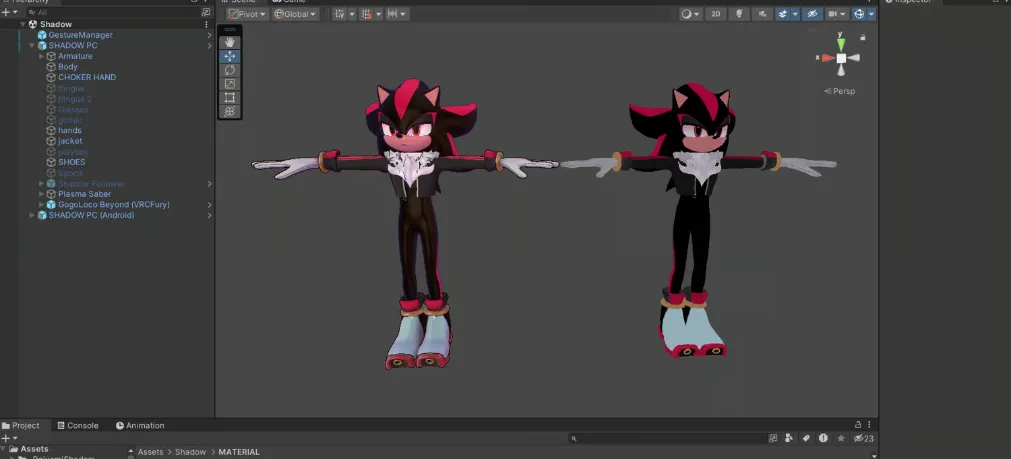
Task: Select the Transform tool
Action: point(230,111)
